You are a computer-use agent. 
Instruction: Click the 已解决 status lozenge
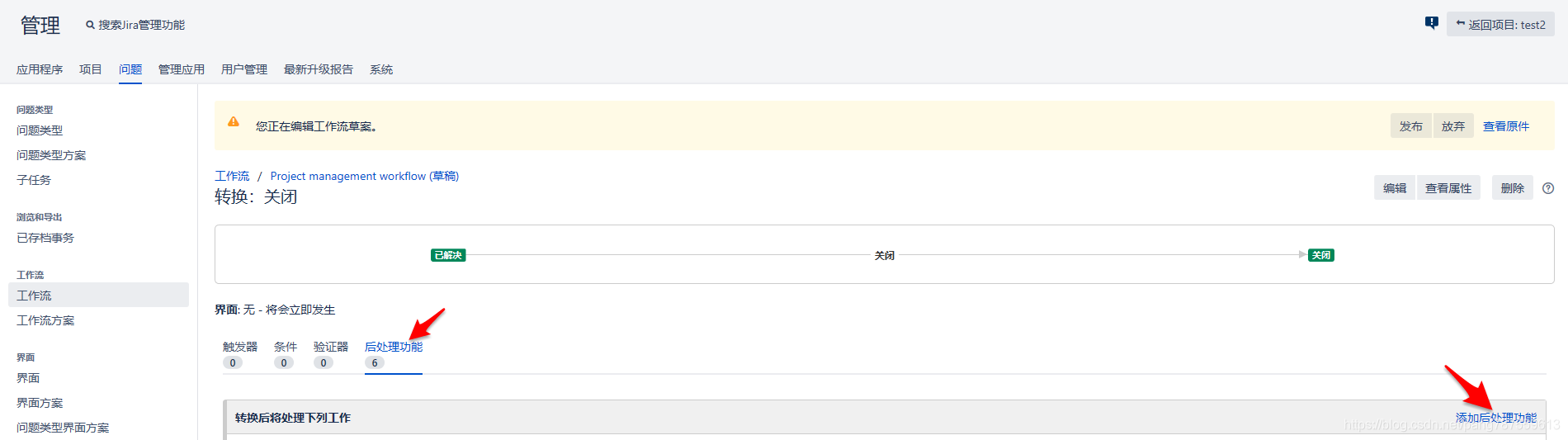click(x=448, y=255)
